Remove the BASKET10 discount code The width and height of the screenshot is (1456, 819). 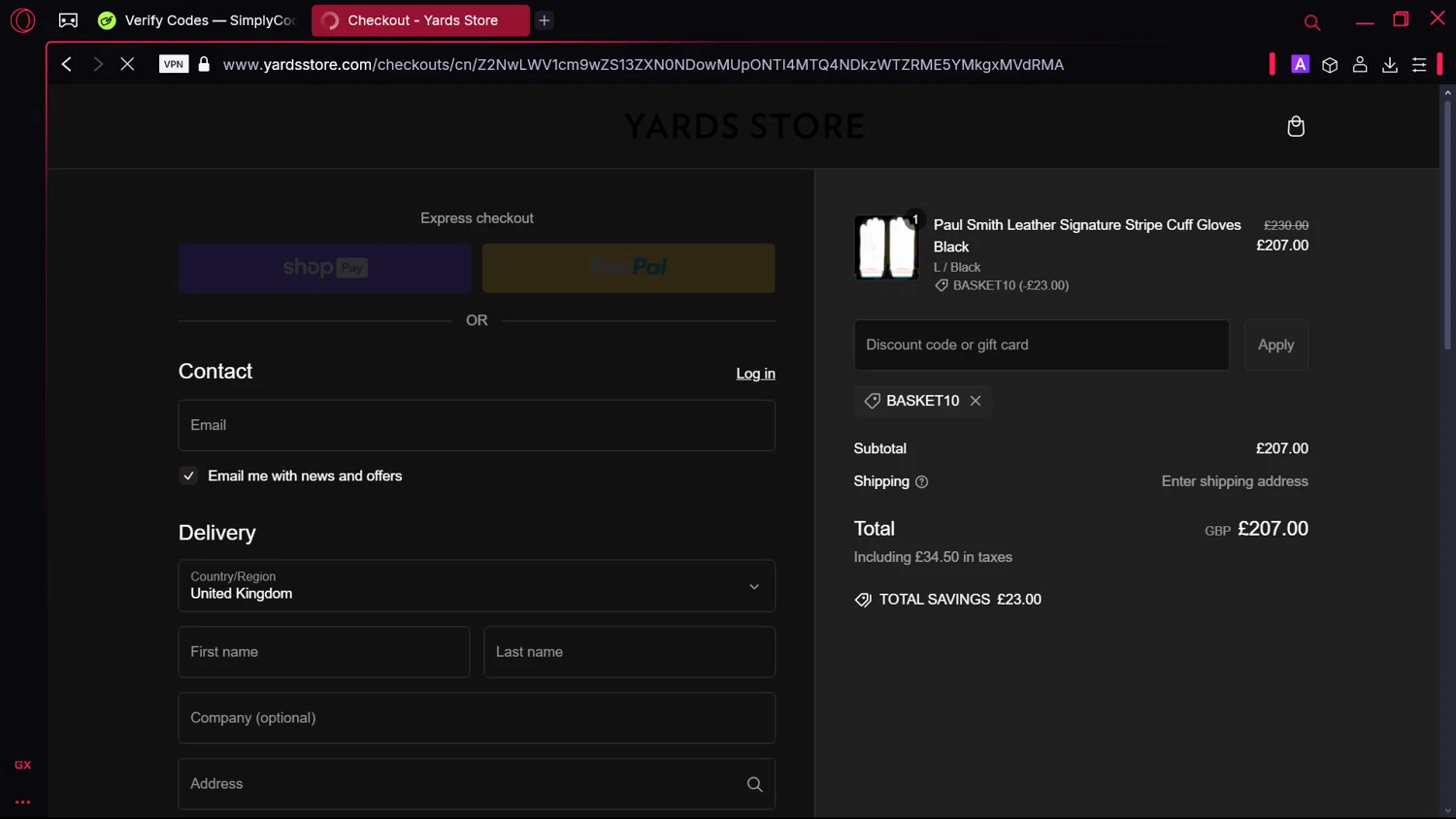click(976, 401)
